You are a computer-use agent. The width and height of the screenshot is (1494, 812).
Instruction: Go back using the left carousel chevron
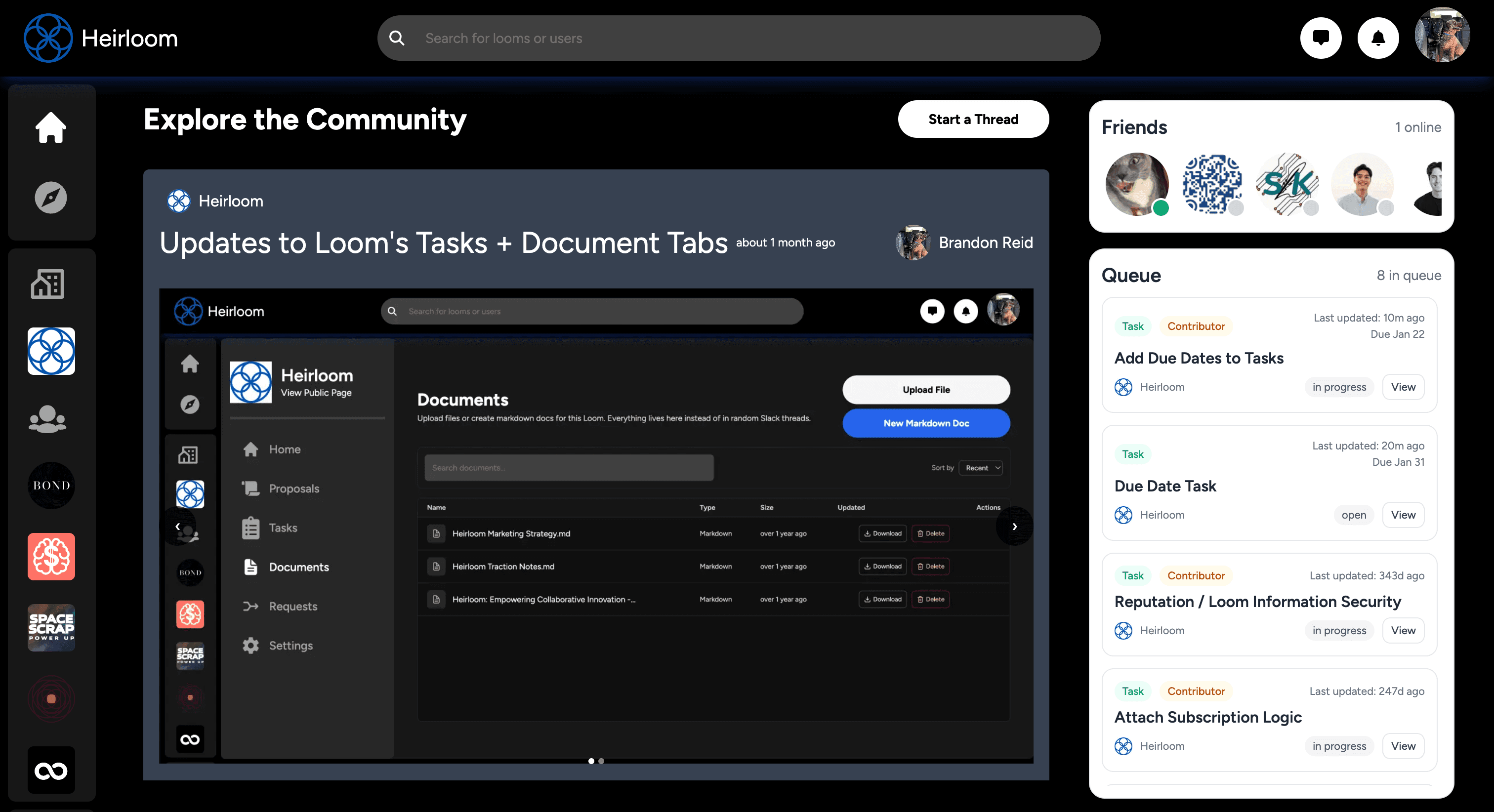(x=177, y=526)
